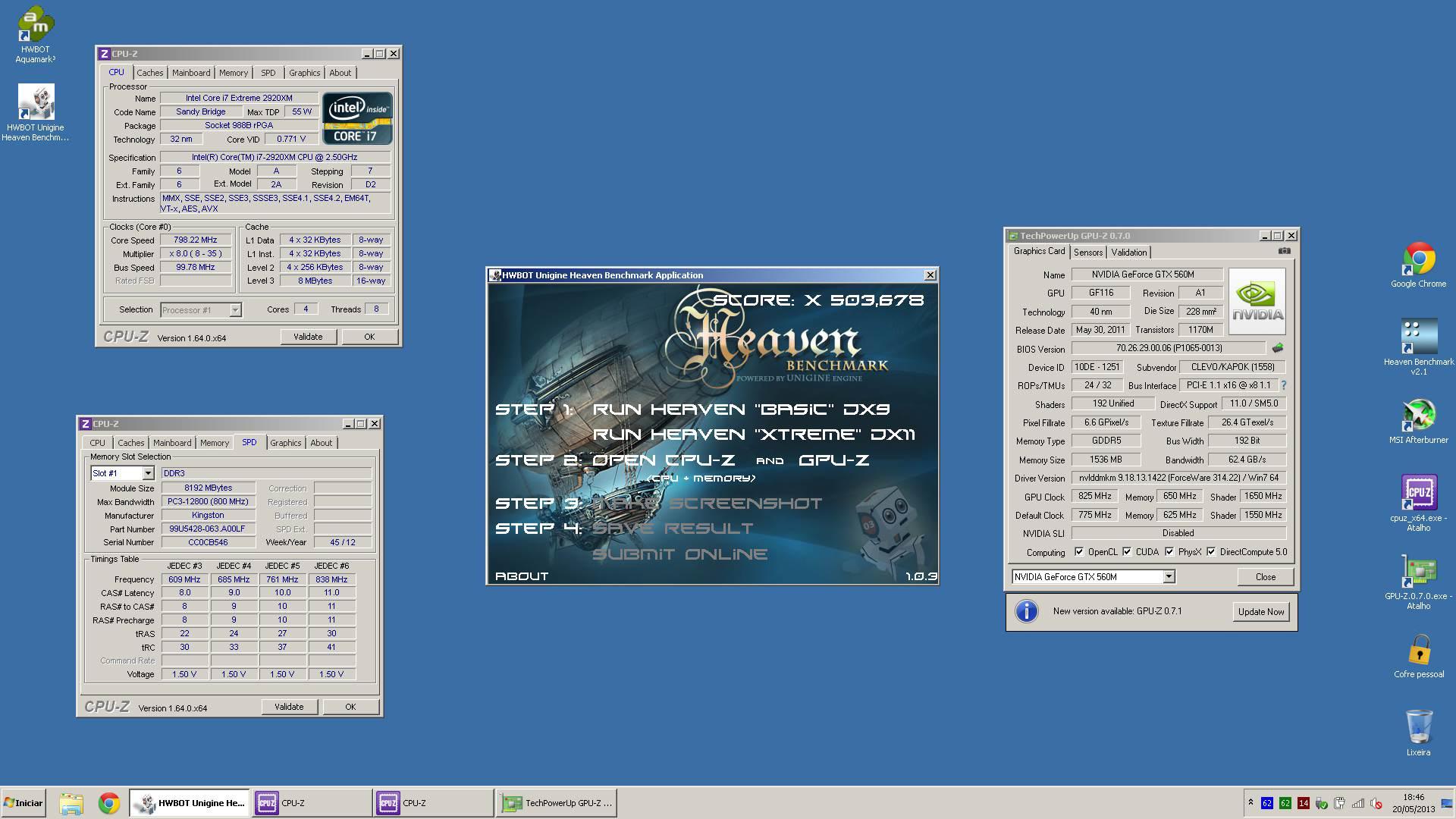This screenshot has height=819, width=1456.
Task: Click Open CPU-Z in Heaven step 2
Action: pos(664,460)
